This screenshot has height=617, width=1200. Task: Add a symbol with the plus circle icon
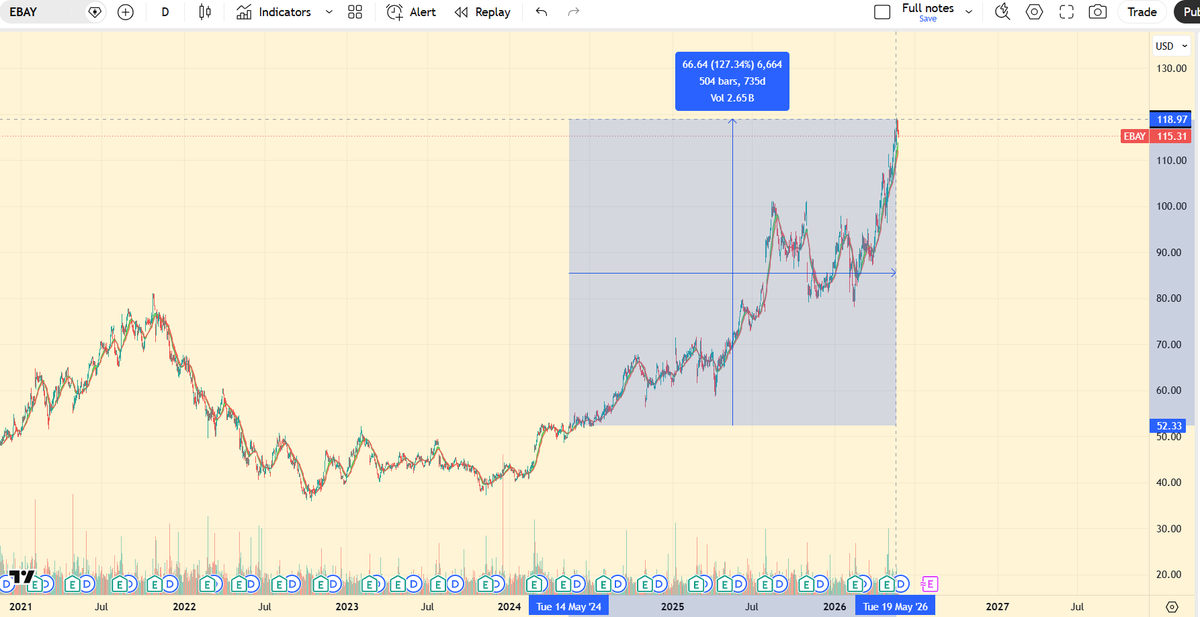coord(126,12)
